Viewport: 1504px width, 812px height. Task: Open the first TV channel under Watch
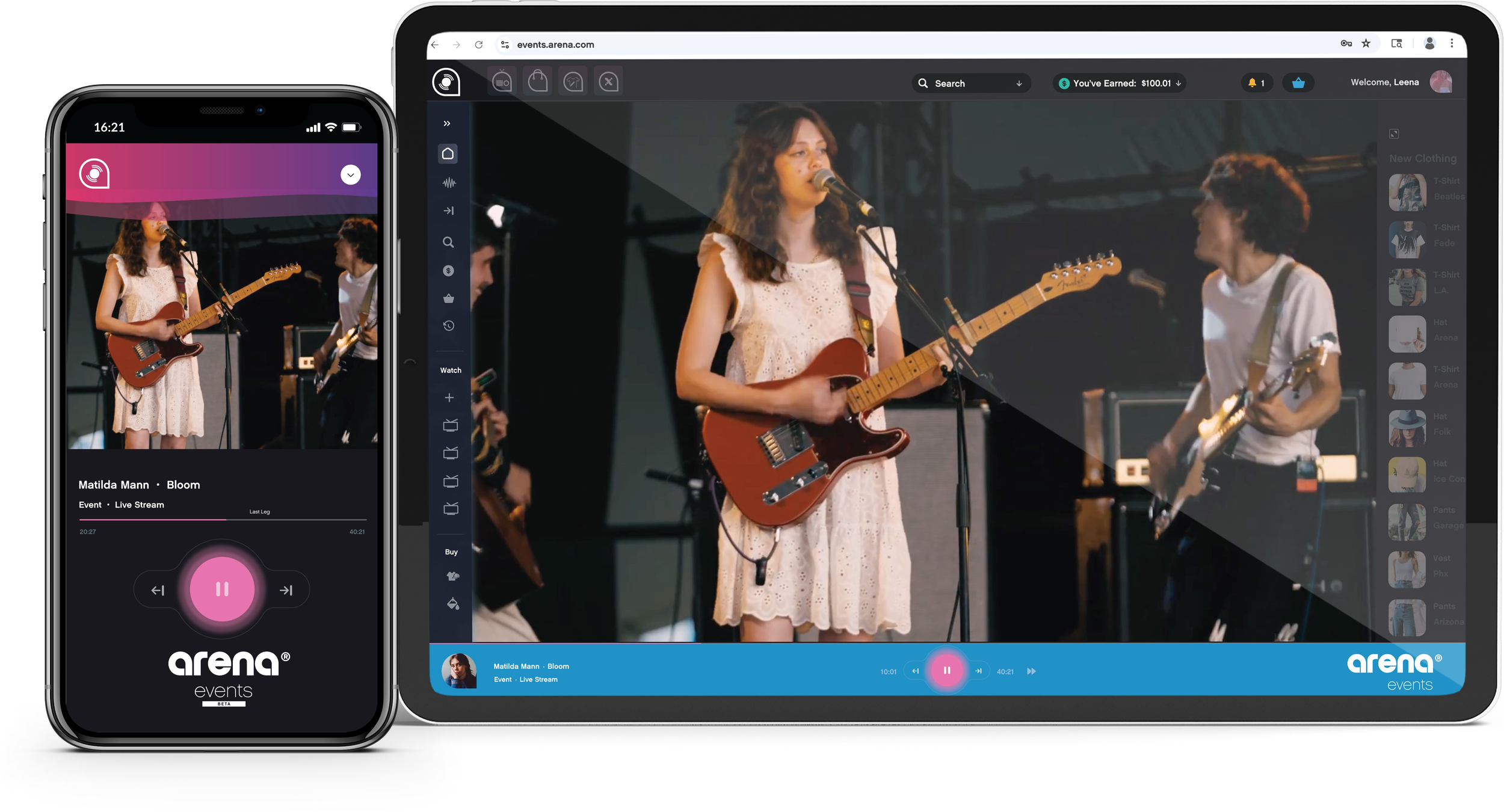click(450, 425)
